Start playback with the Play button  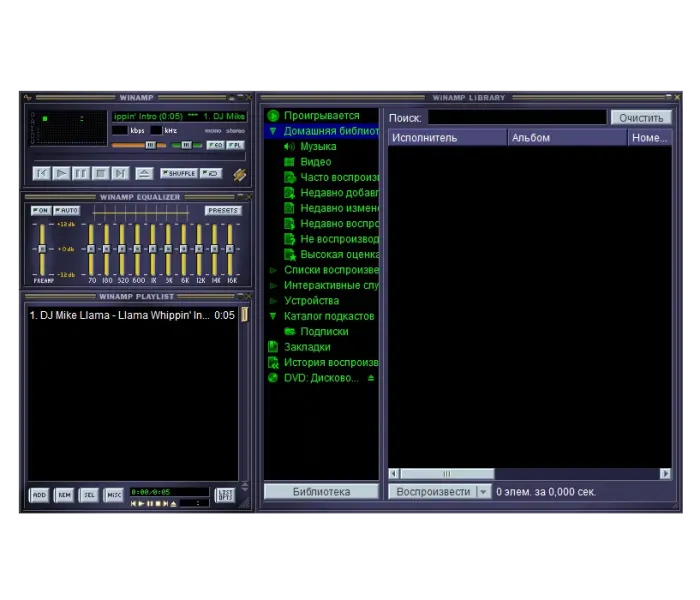point(61,173)
